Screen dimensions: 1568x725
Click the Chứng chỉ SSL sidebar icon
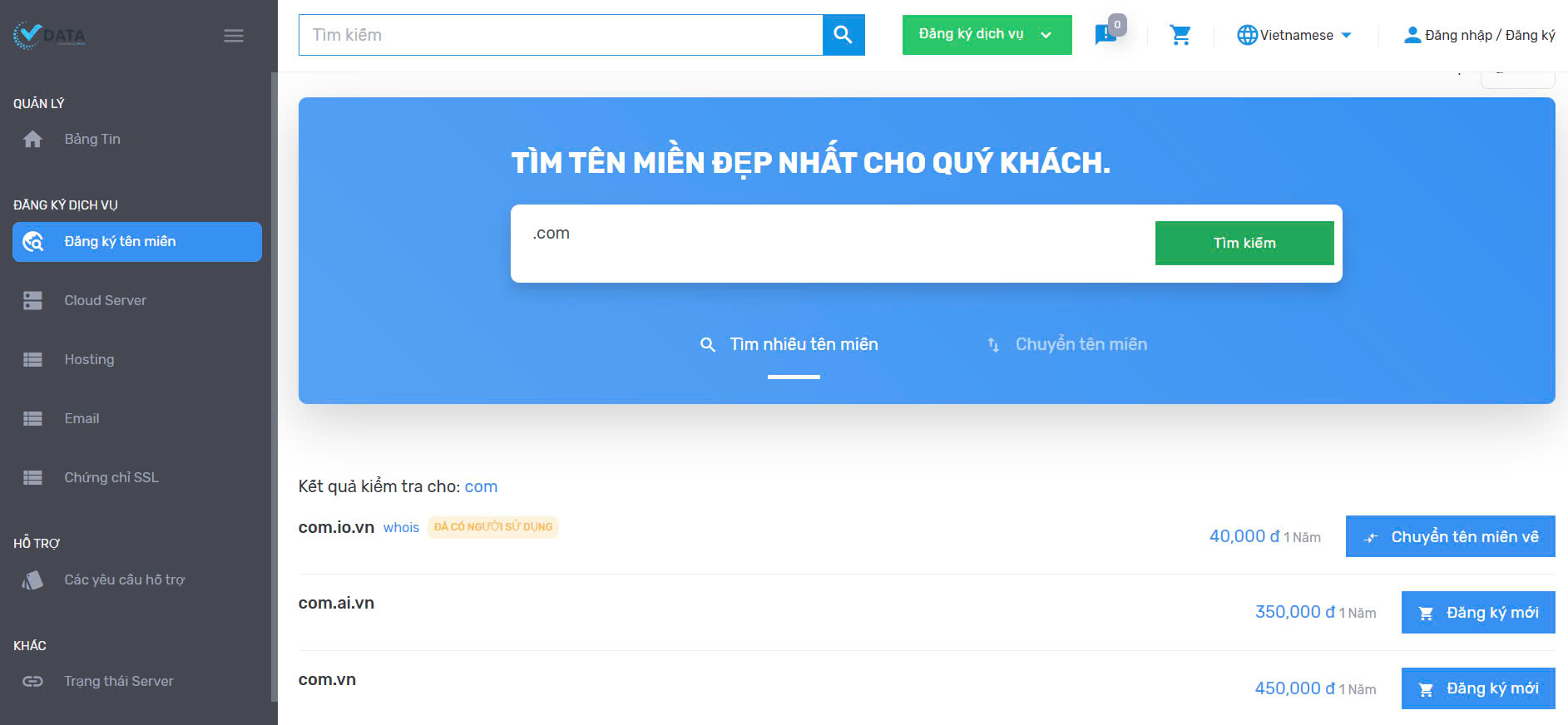(x=32, y=477)
